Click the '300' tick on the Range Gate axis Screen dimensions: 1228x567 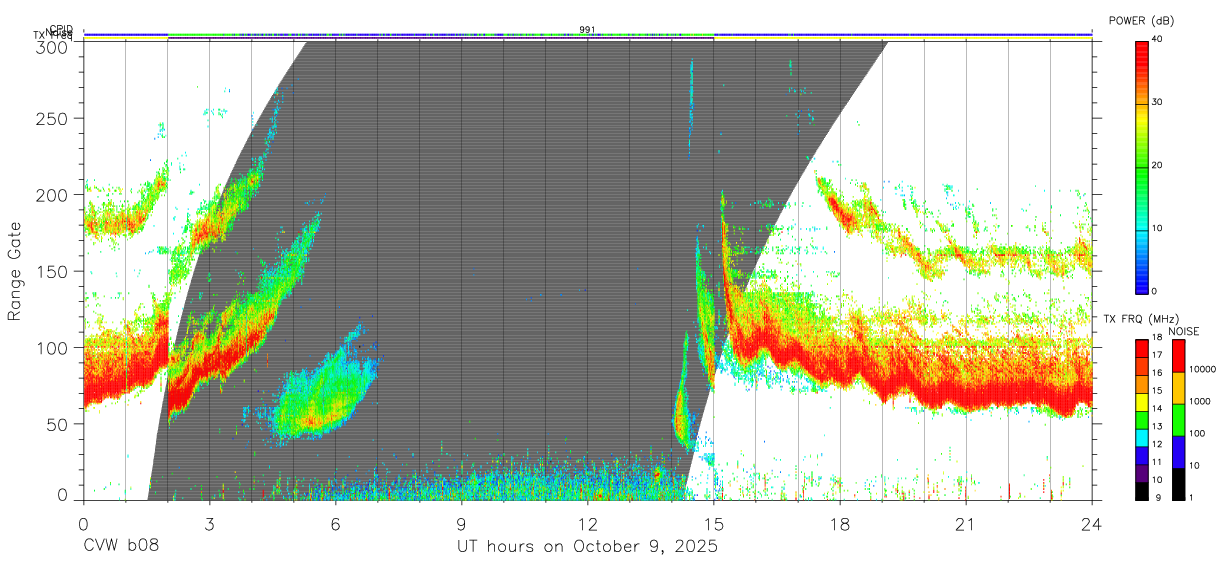(52, 47)
